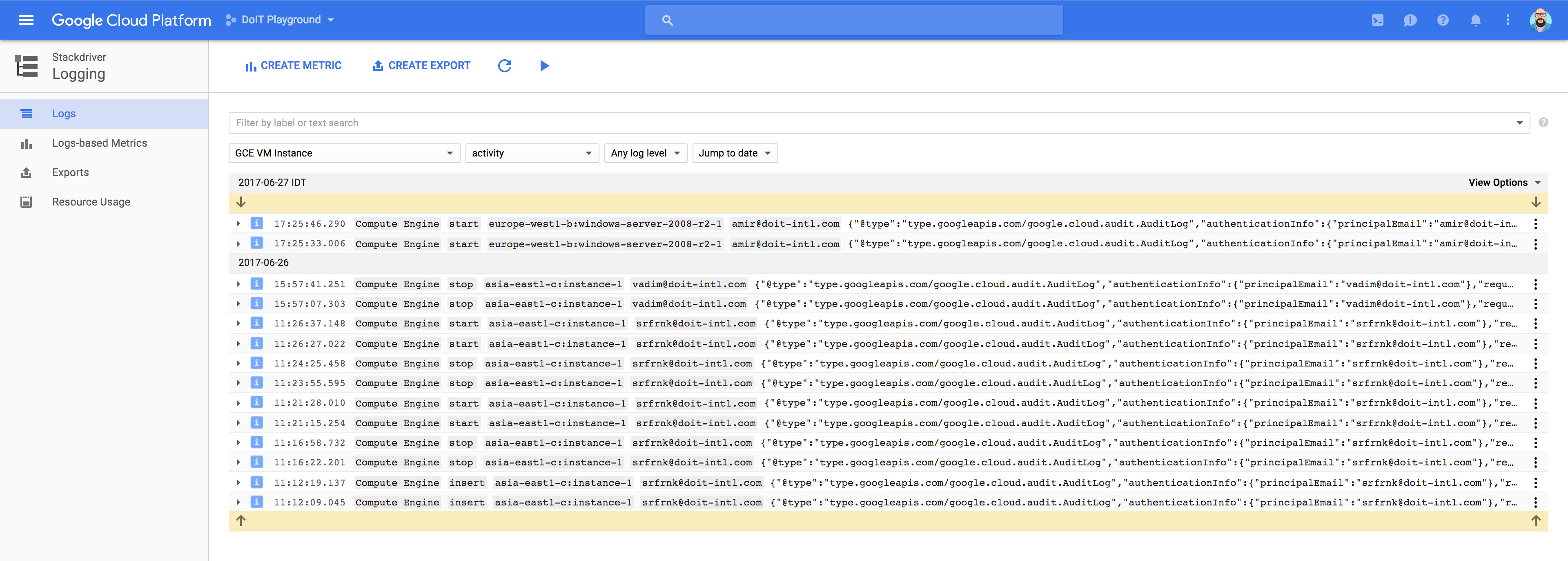Open the DoIT Playground project selector
This screenshot has width=1568, height=561.
coord(280,20)
